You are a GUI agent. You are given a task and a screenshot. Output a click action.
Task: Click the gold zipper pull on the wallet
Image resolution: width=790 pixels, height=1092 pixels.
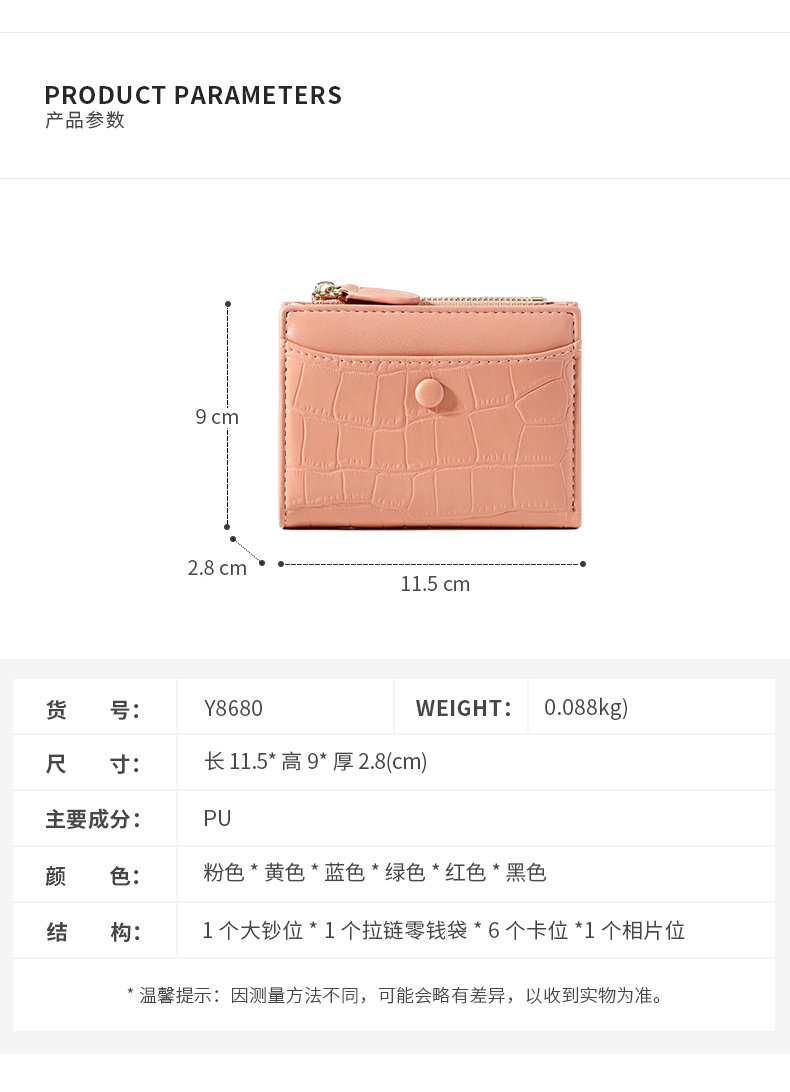[327, 291]
